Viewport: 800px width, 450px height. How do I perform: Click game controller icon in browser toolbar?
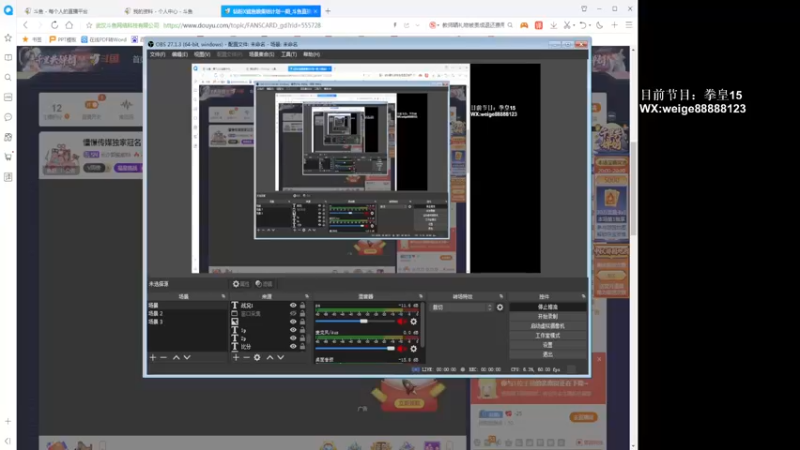[x=524, y=25]
